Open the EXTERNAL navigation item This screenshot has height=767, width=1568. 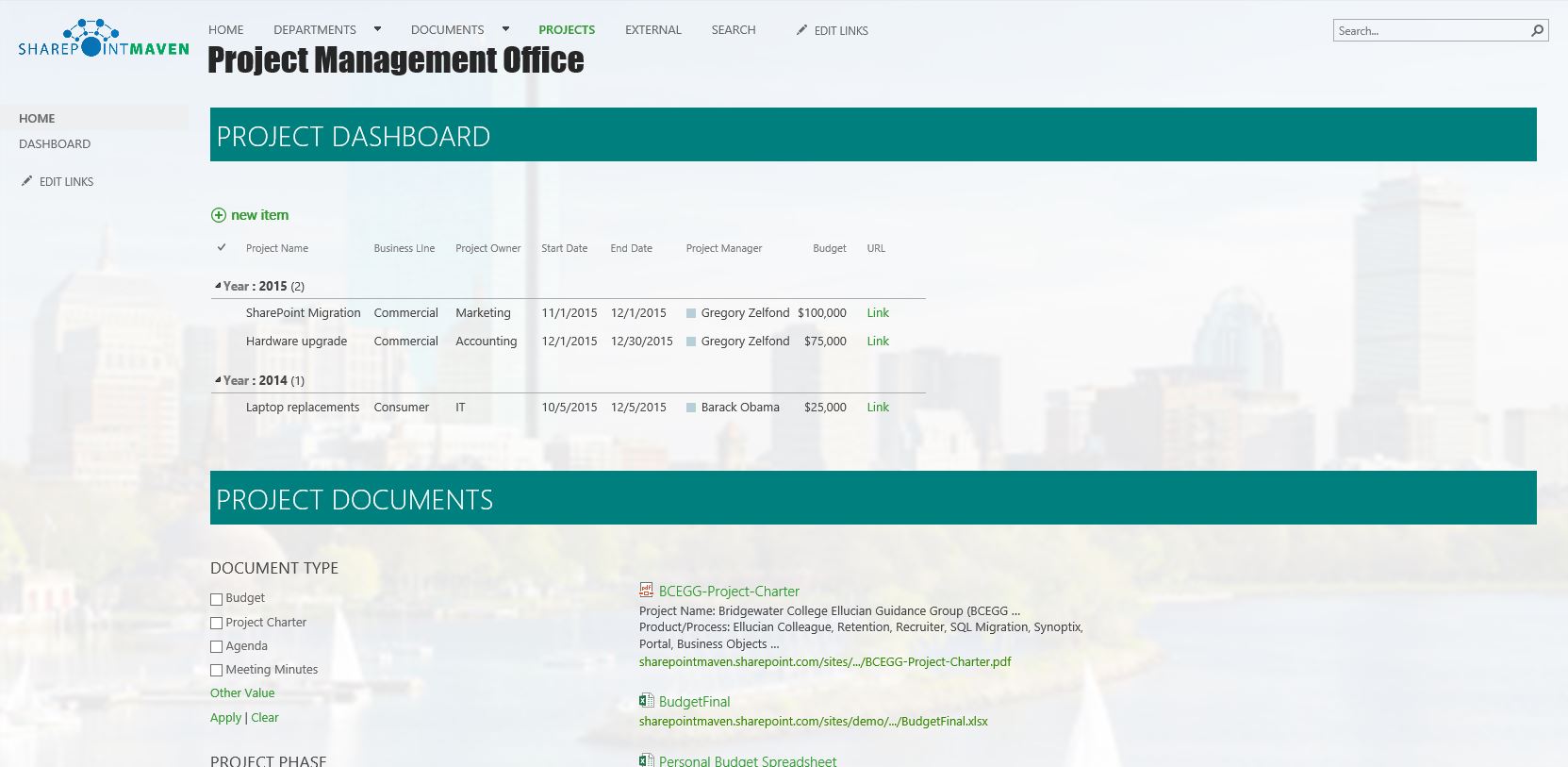coord(653,30)
